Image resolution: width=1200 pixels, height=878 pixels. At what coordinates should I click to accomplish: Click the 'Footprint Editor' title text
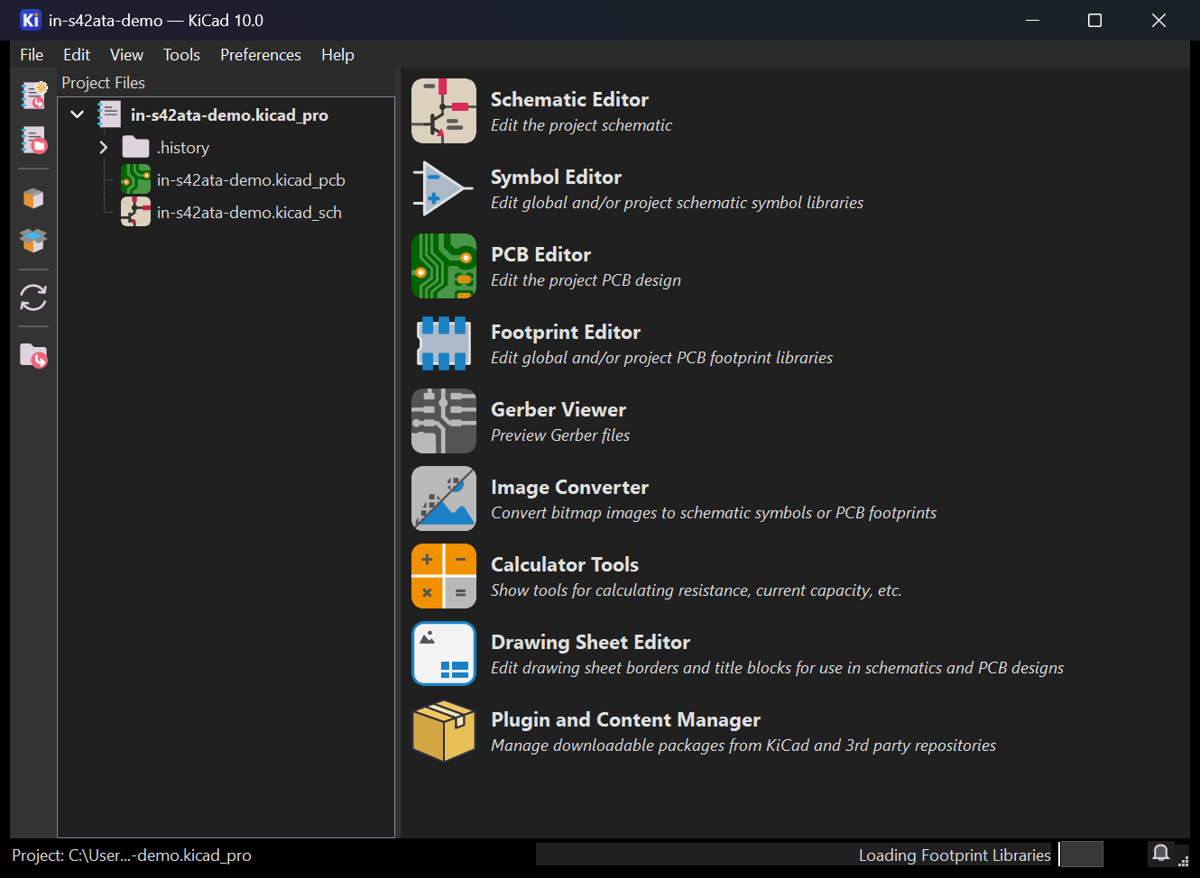566,332
